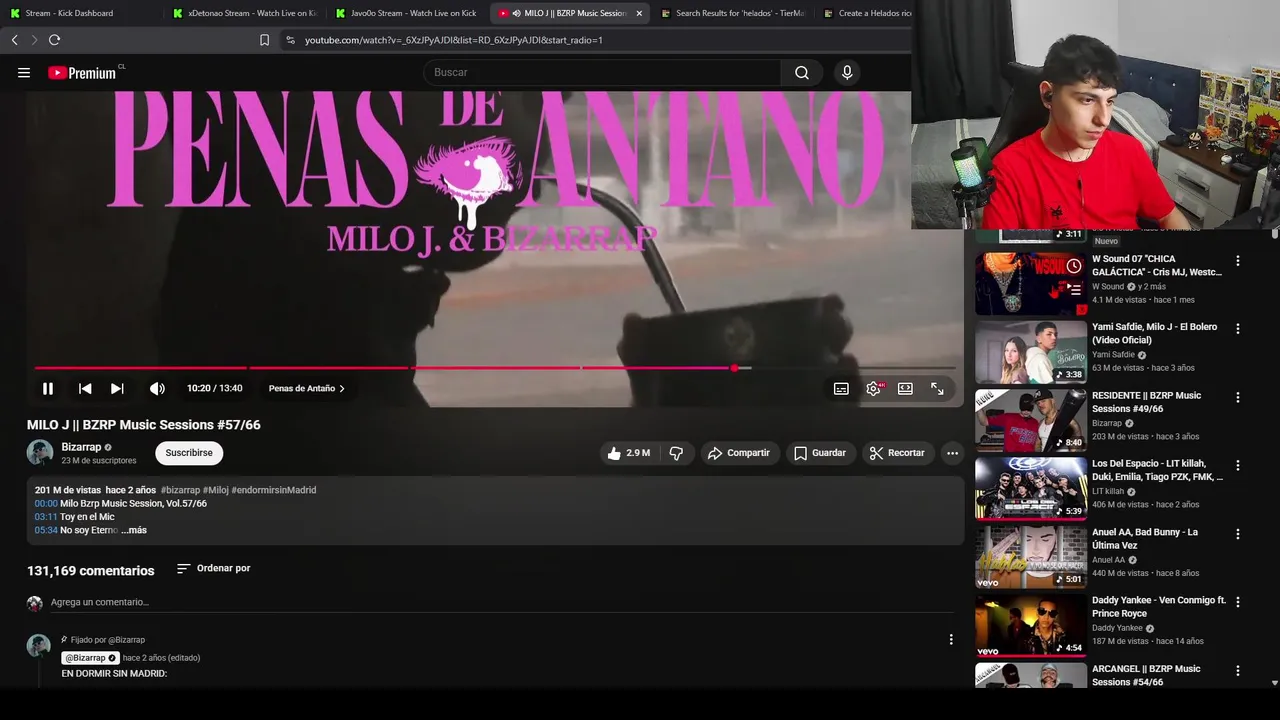The height and width of the screenshot is (720, 1280).
Task: Jump to 03:11 Toy en el Mic timestamp
Action: click(x=46, y=517)
